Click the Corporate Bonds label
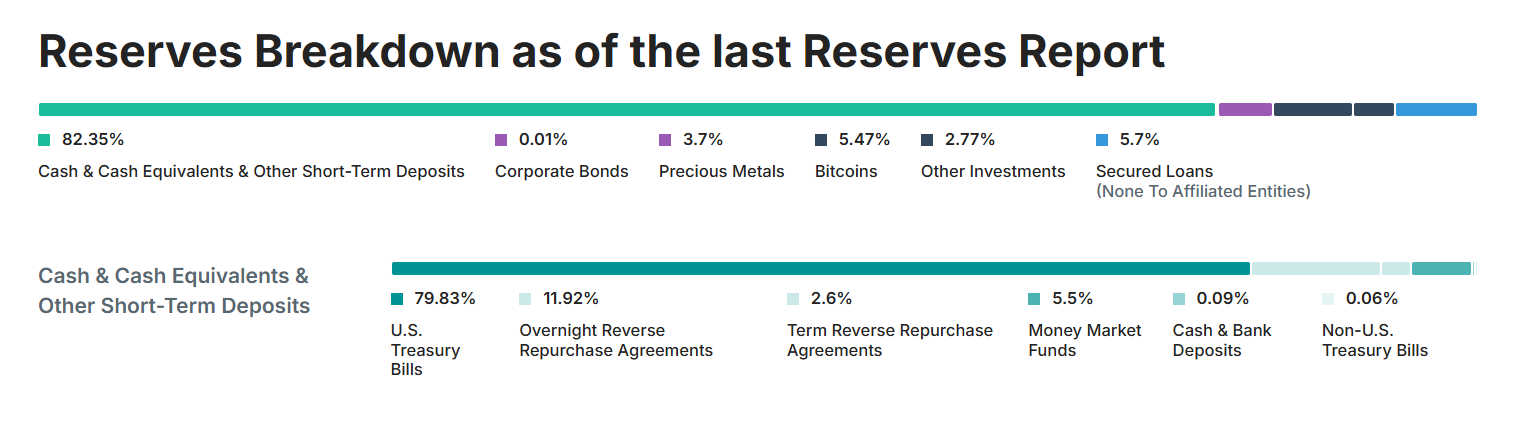The width and height of the screenshot is (1535, 430). tap(561, 171)
